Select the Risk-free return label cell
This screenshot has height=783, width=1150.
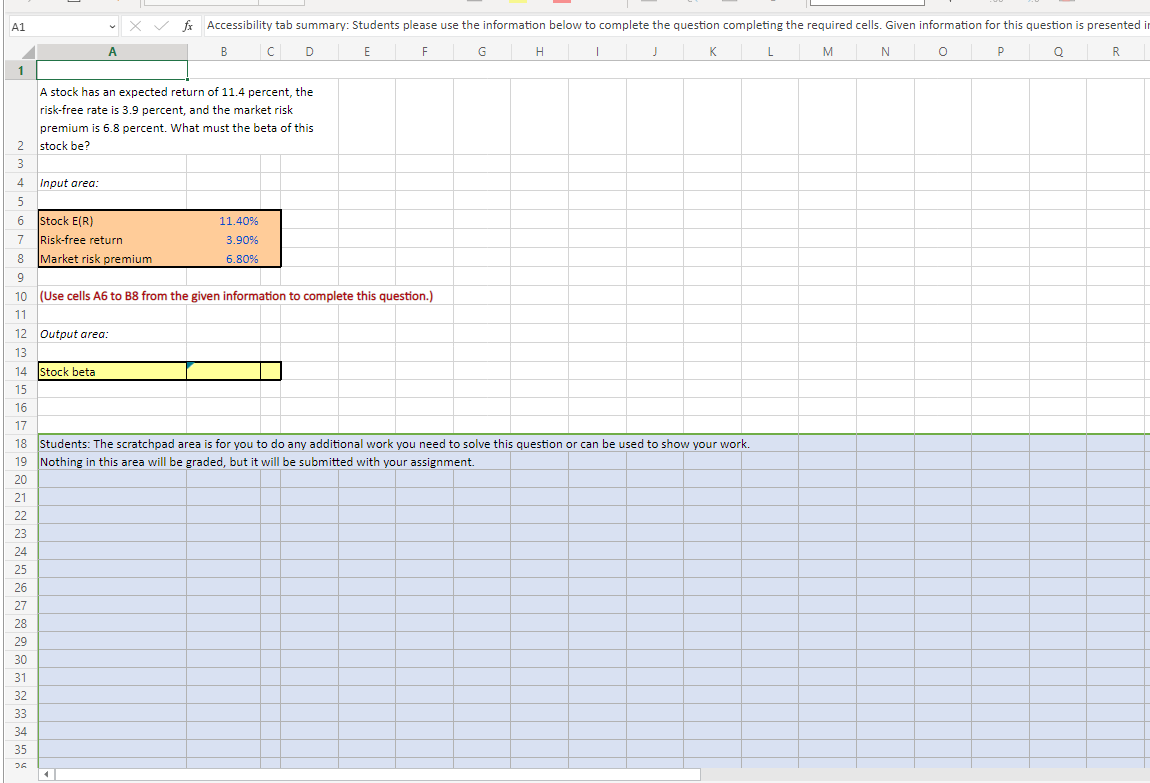pos(112,239)
